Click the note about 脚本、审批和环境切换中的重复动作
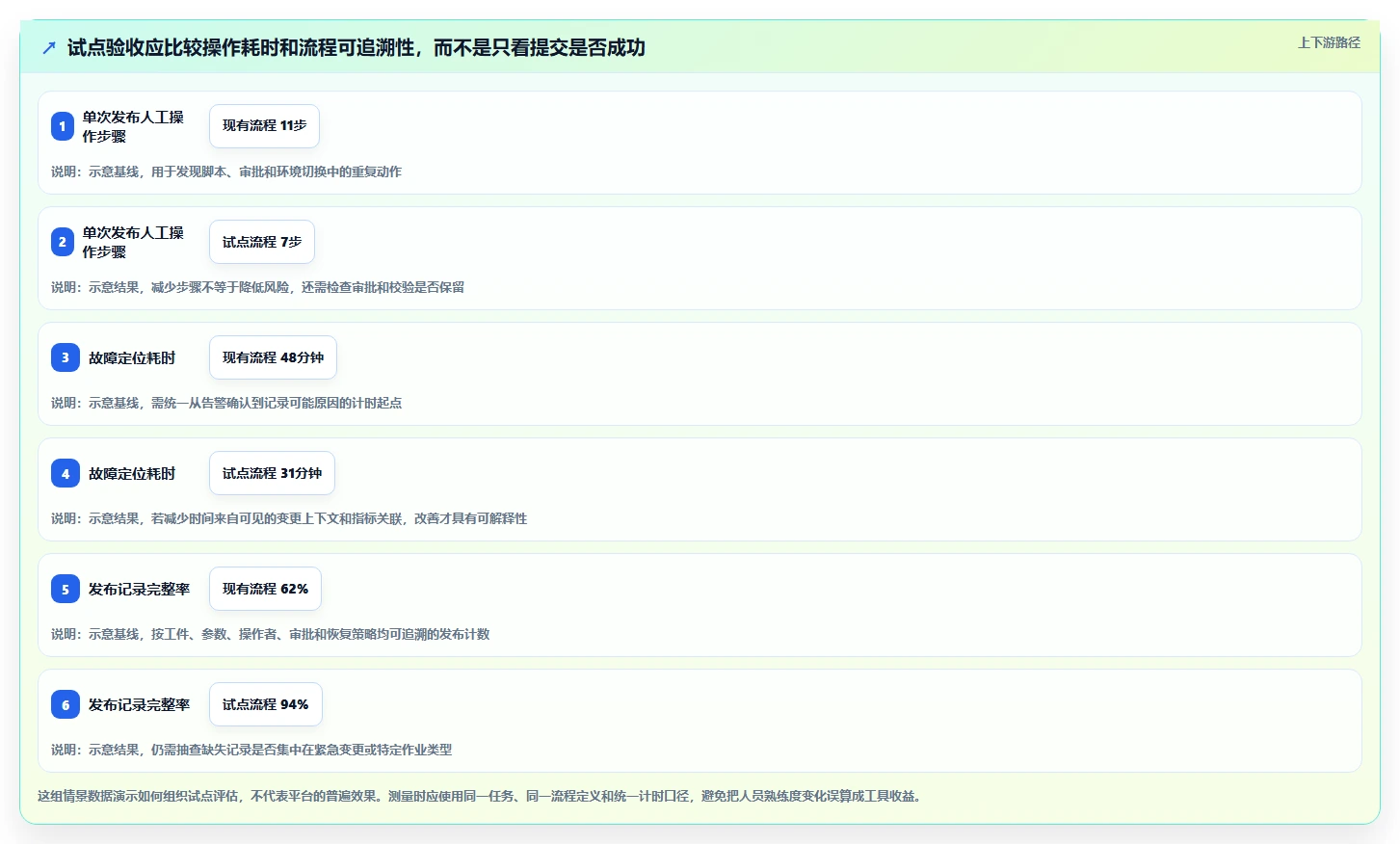 coord(226,171)
